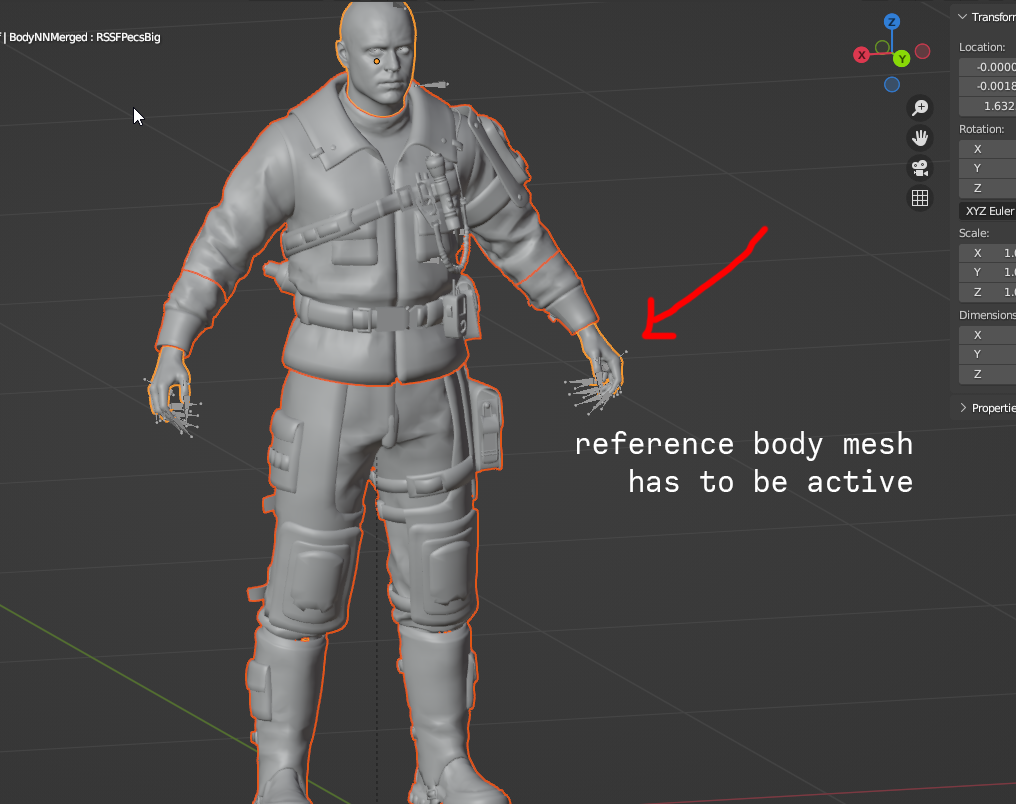Toggle camera view with camera icon
This screenshot has width=1016, height=804.
tap(919, 168)
